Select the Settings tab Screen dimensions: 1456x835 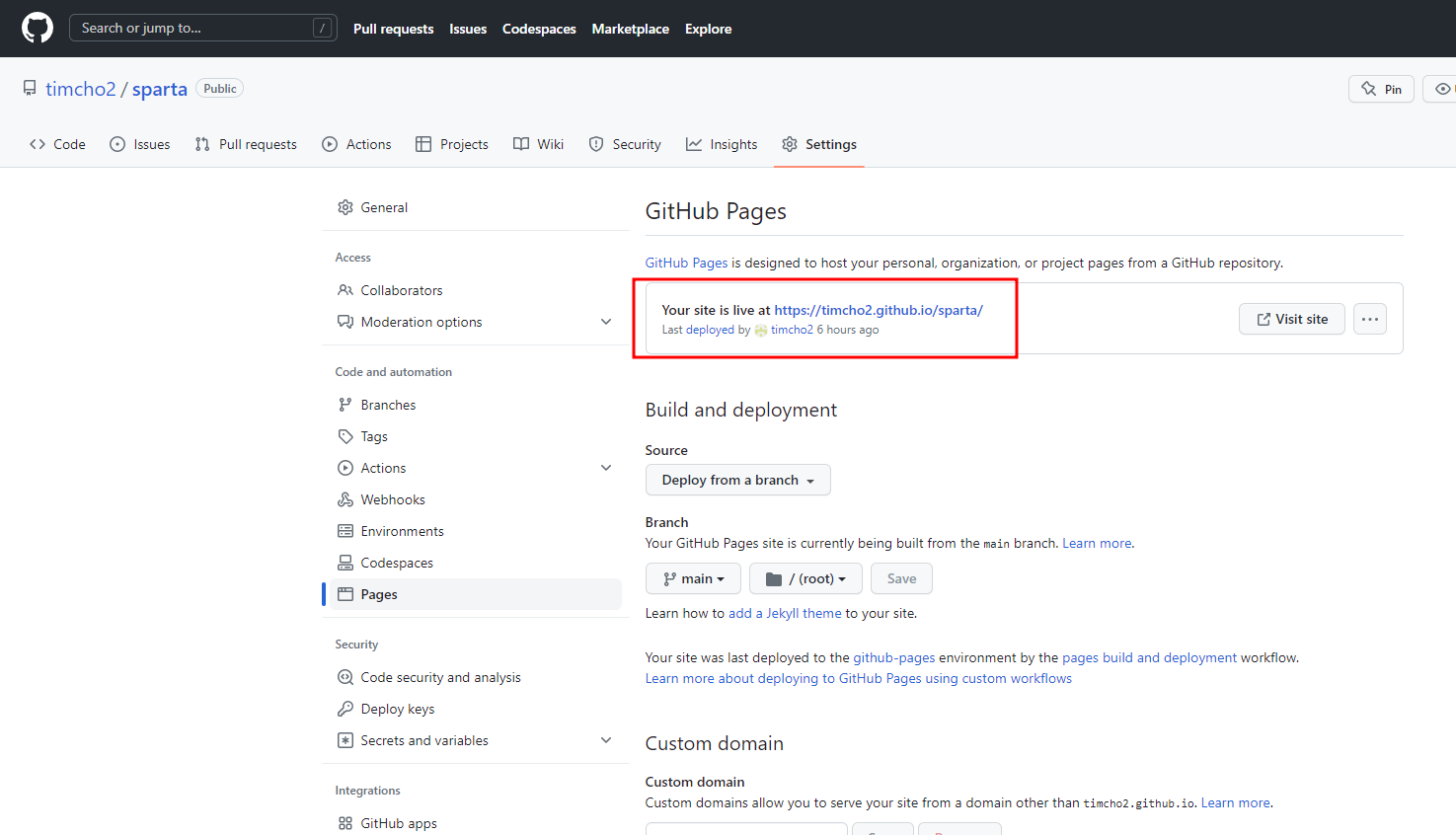819,144
